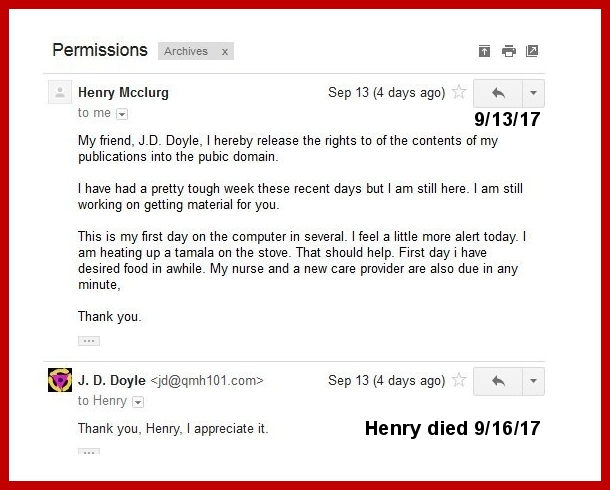Open more options beside J. D. Doyle's reply button
The width and height of the screenshot is (610, 490).
[533, 381]
